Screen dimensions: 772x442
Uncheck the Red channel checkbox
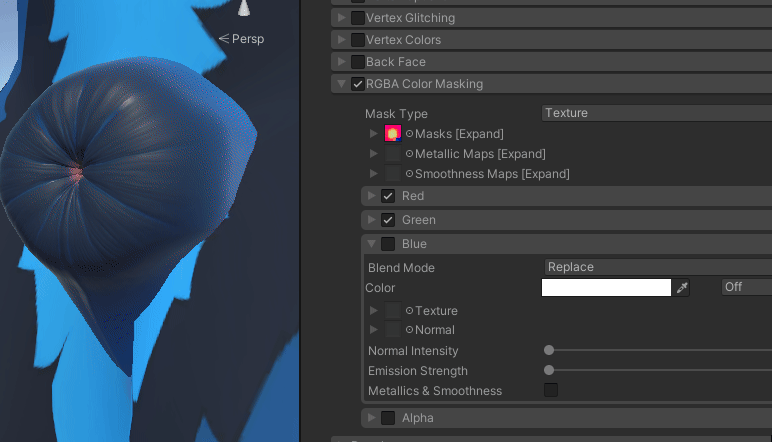pyautogui.click(x=388, y=196)
